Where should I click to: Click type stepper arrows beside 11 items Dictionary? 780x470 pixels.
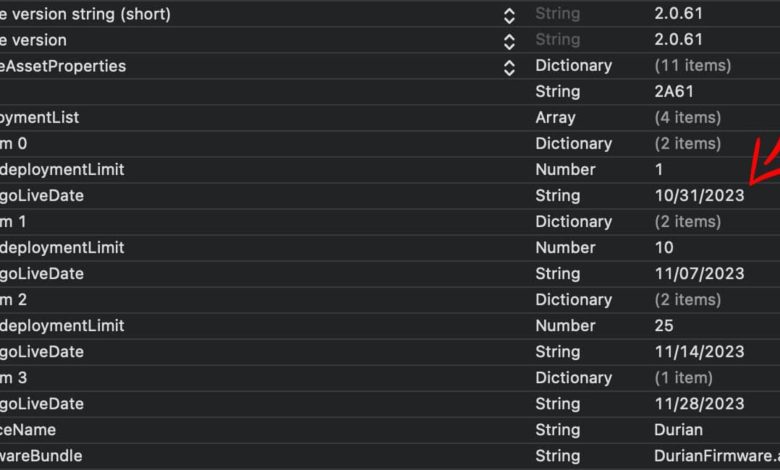(x=509, y=67)
